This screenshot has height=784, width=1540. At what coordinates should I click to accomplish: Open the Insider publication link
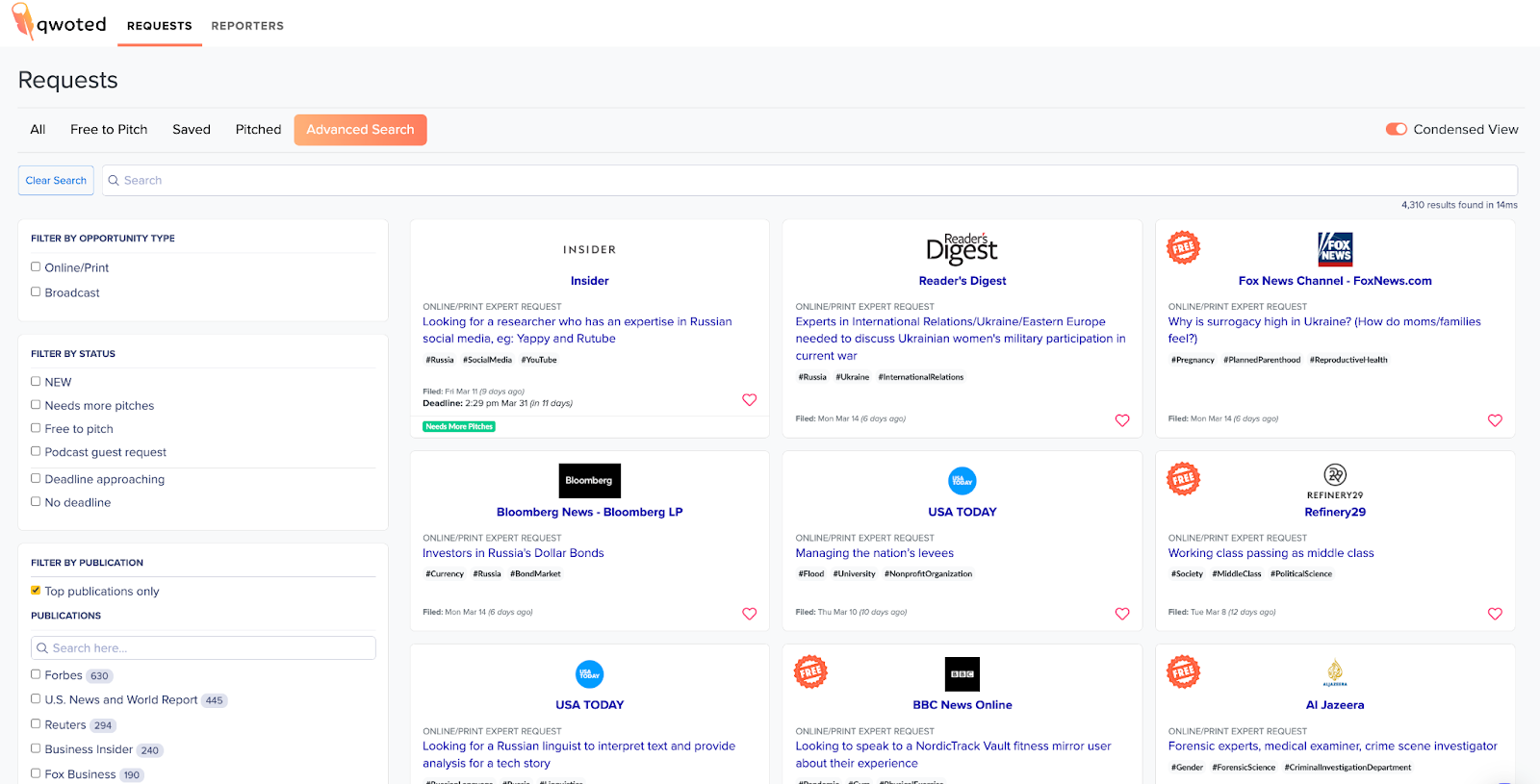click(x=589, y=281)
